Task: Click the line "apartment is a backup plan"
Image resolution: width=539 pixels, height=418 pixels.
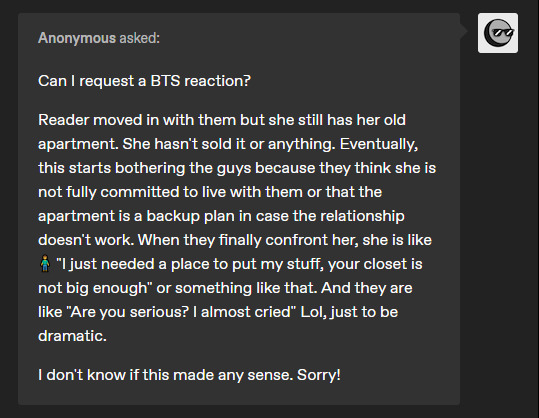Action: coord(221,216)
